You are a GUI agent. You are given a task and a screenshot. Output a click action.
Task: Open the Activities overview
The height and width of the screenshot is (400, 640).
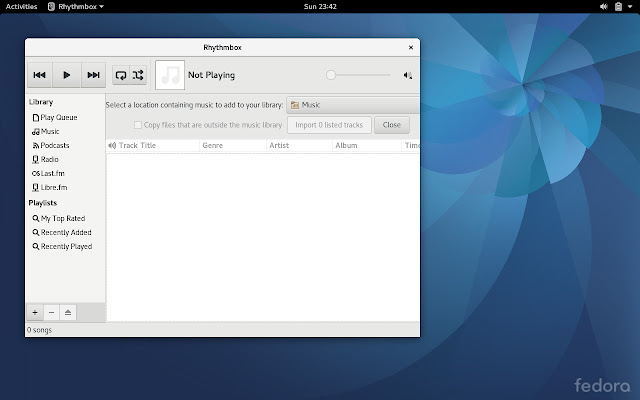tap(21, 7)
